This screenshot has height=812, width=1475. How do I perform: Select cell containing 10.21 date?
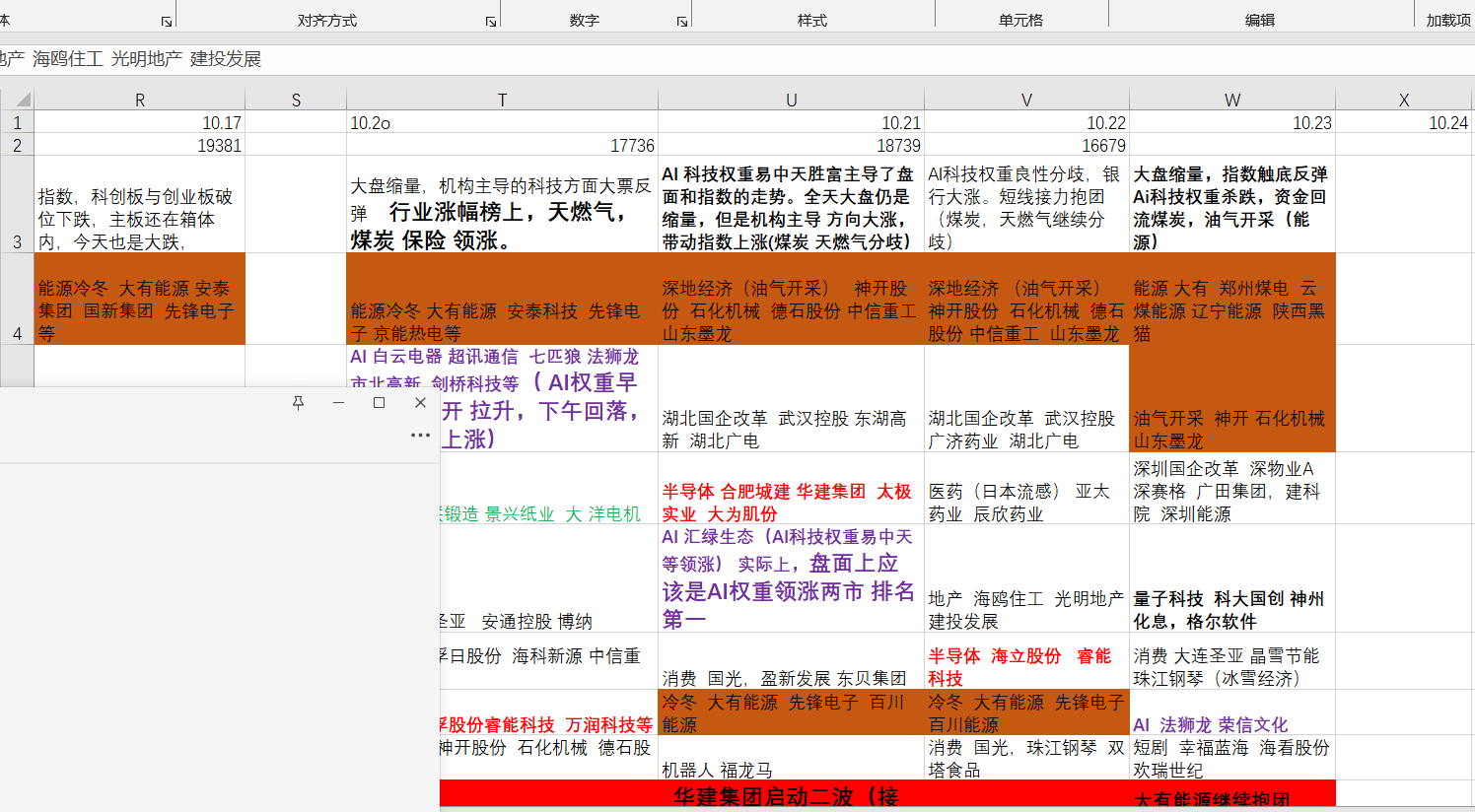click(791, 122)
